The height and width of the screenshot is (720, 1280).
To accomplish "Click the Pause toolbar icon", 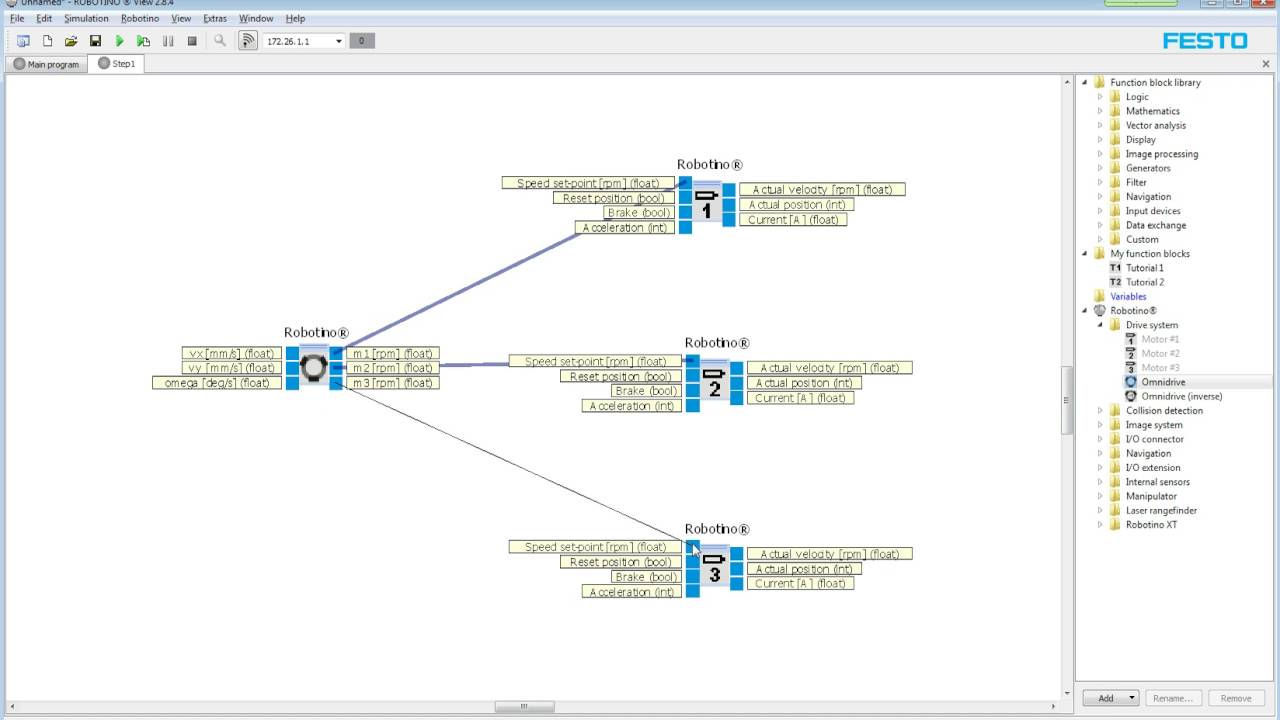I will coord(168,41).
